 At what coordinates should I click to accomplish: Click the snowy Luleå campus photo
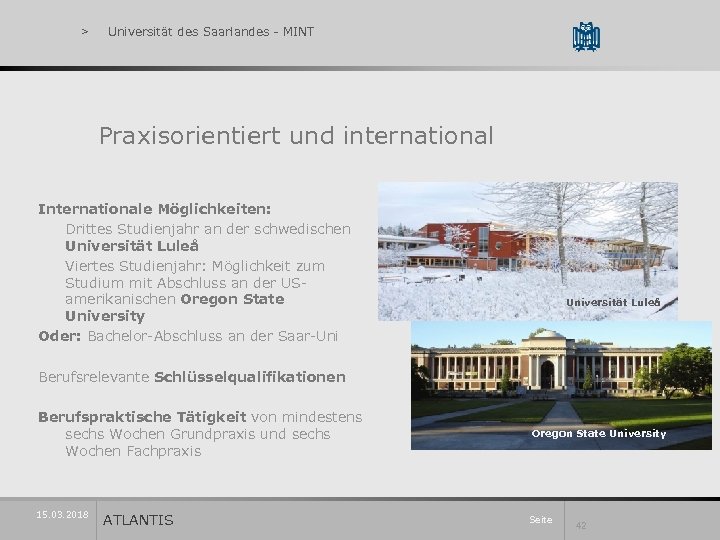click(x=528, y=251)
